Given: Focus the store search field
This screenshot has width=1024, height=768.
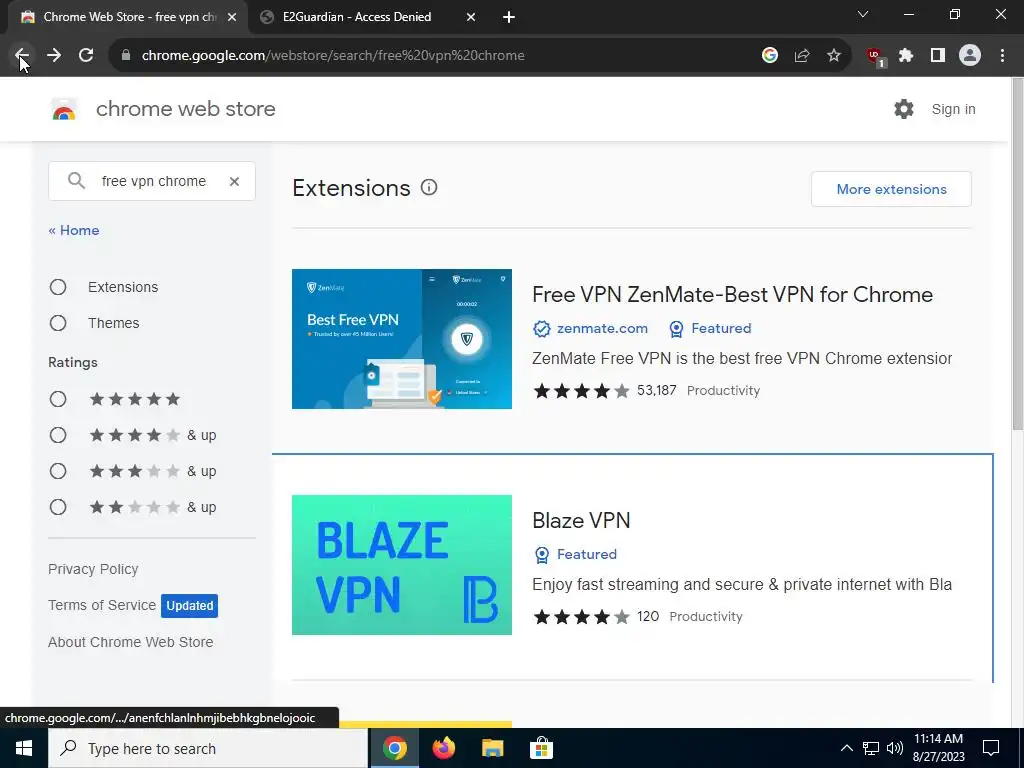Looking at the screenshot, I should click(153, 182).
